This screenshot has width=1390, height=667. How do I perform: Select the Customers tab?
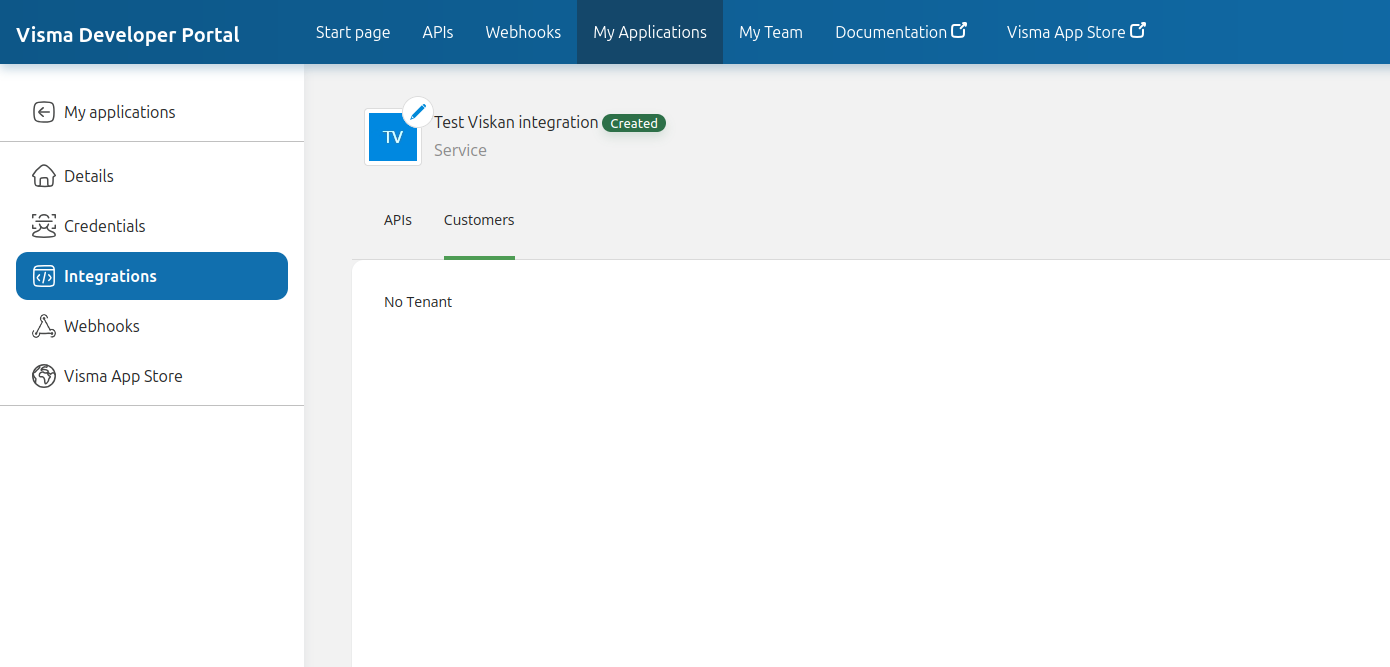pyautogui.click(x=479, y=220)
